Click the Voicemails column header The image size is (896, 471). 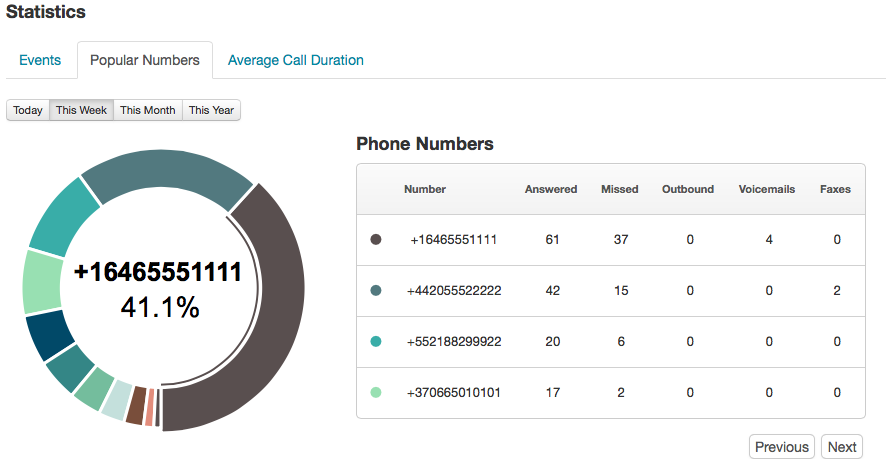tap(767, 189)
